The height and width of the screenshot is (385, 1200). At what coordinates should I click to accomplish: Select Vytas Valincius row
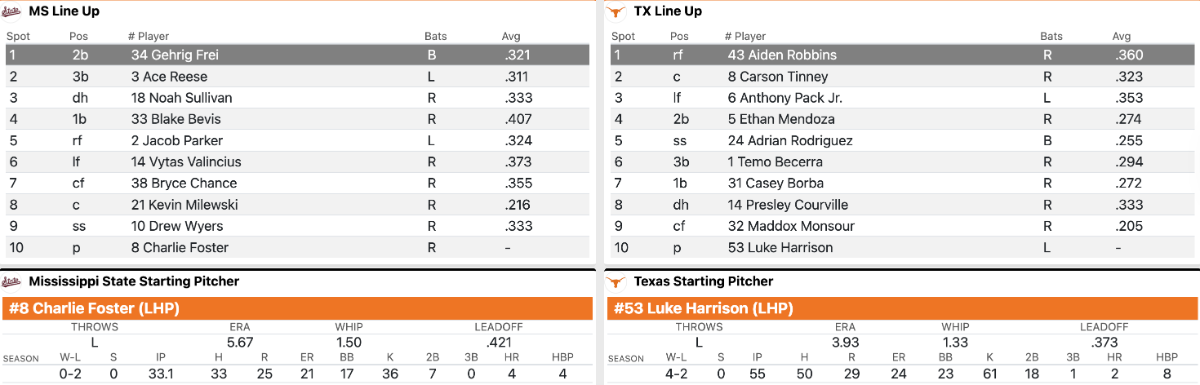click(297, 162)
